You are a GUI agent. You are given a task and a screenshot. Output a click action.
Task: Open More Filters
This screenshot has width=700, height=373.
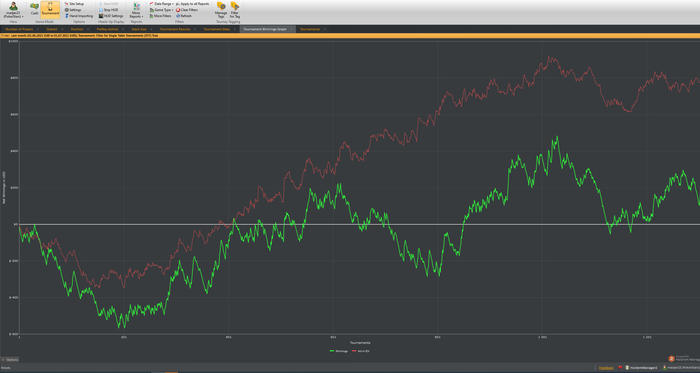point(161,16)
